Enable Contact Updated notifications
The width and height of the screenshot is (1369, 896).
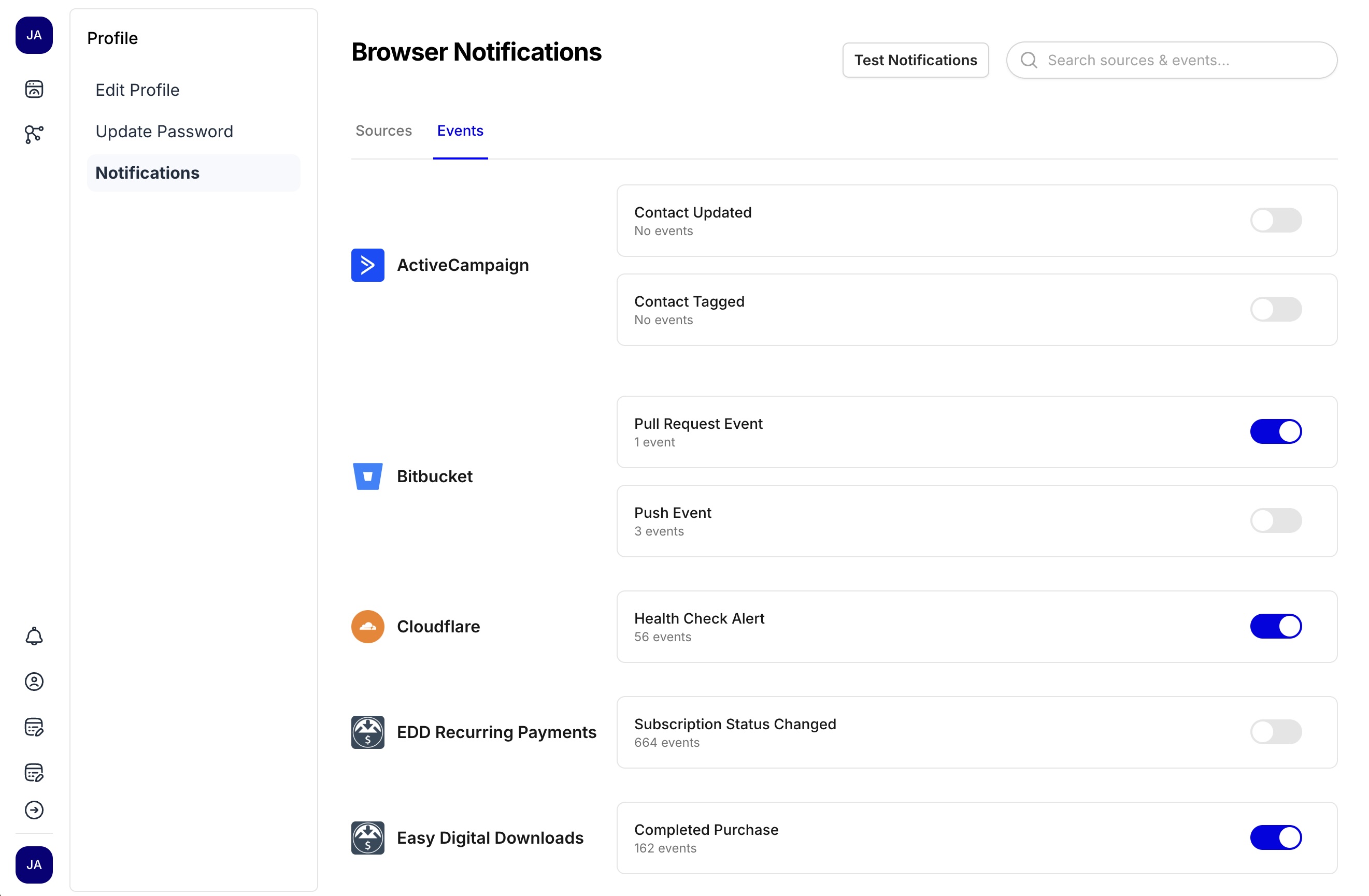click(1276, 220)
